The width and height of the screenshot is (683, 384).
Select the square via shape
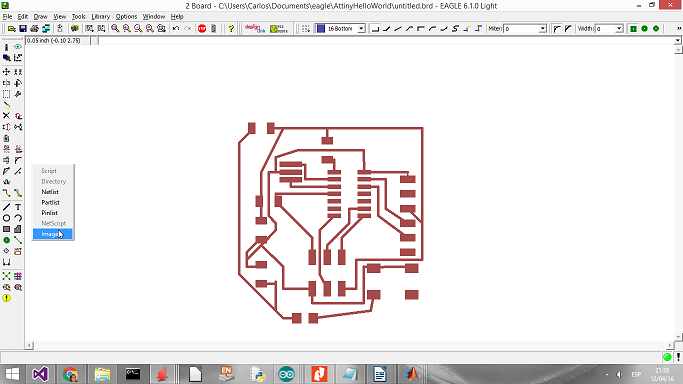pos(633,29)
